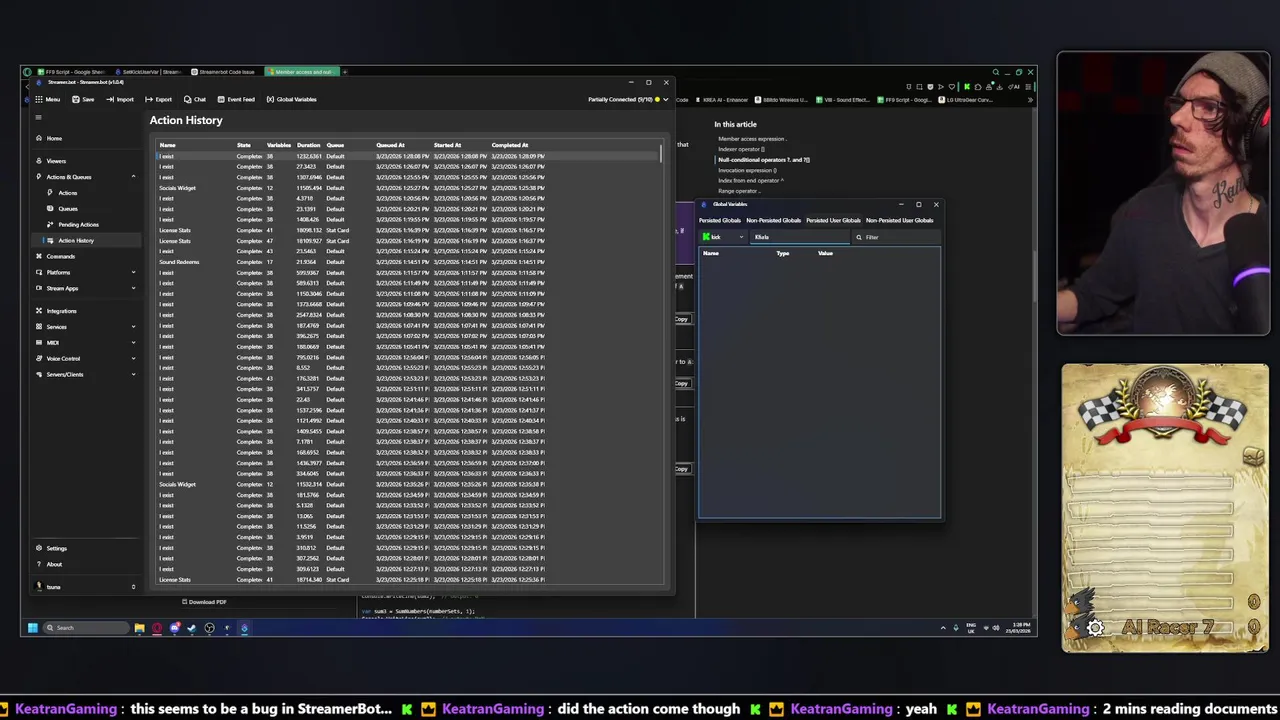
Task: Open the KREA AI - Enhancer bookmark
Action: 720,100
